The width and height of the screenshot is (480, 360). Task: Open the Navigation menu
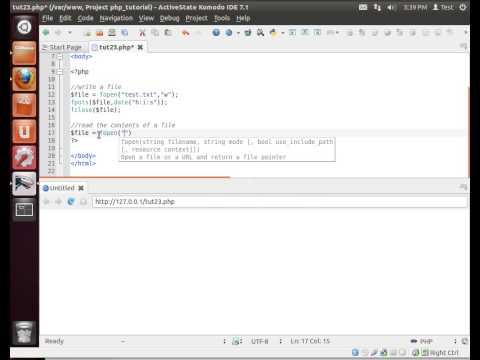tap(116, 18)
